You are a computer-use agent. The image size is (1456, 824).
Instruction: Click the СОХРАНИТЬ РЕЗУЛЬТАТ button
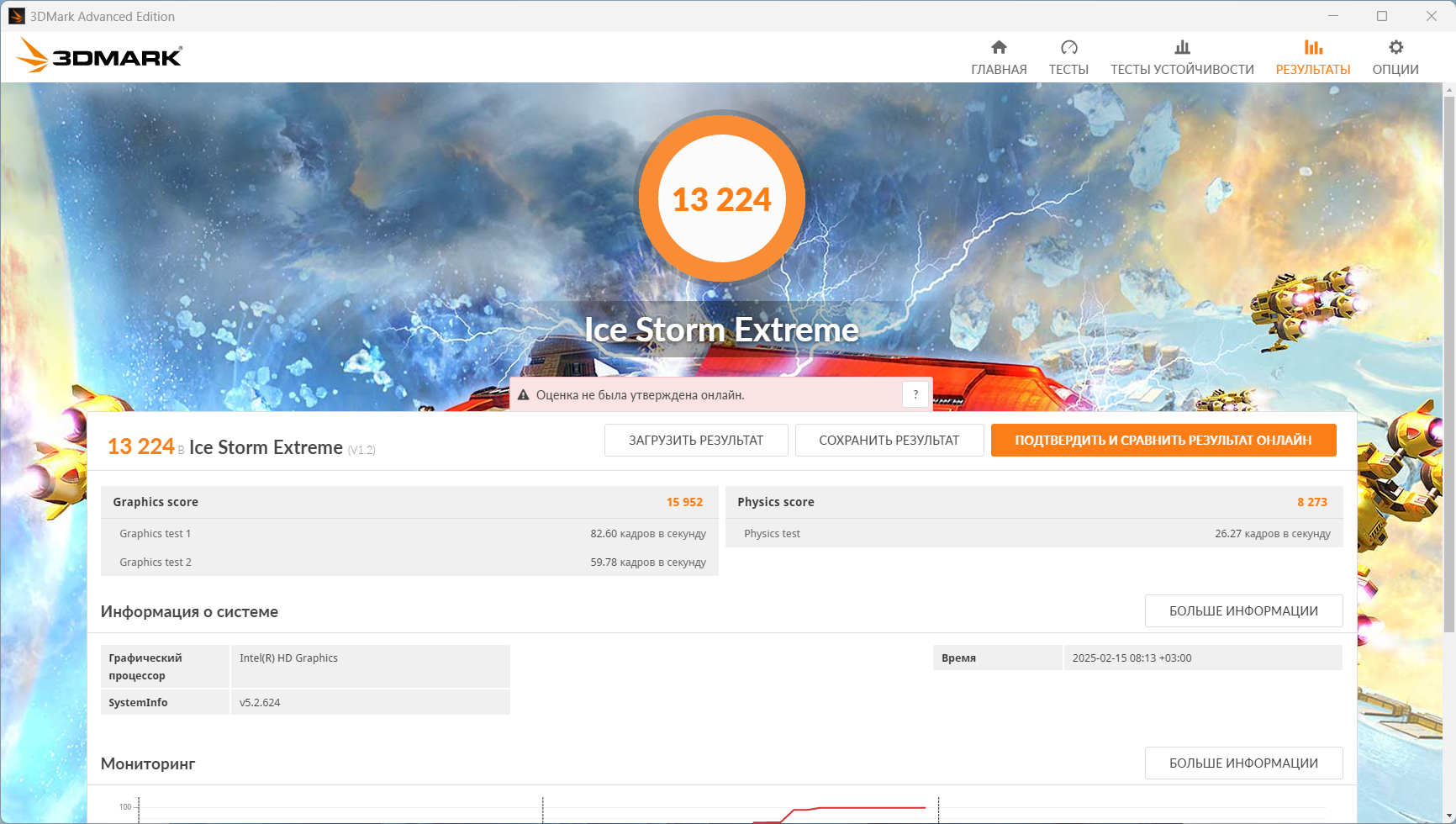coord(889,441)
